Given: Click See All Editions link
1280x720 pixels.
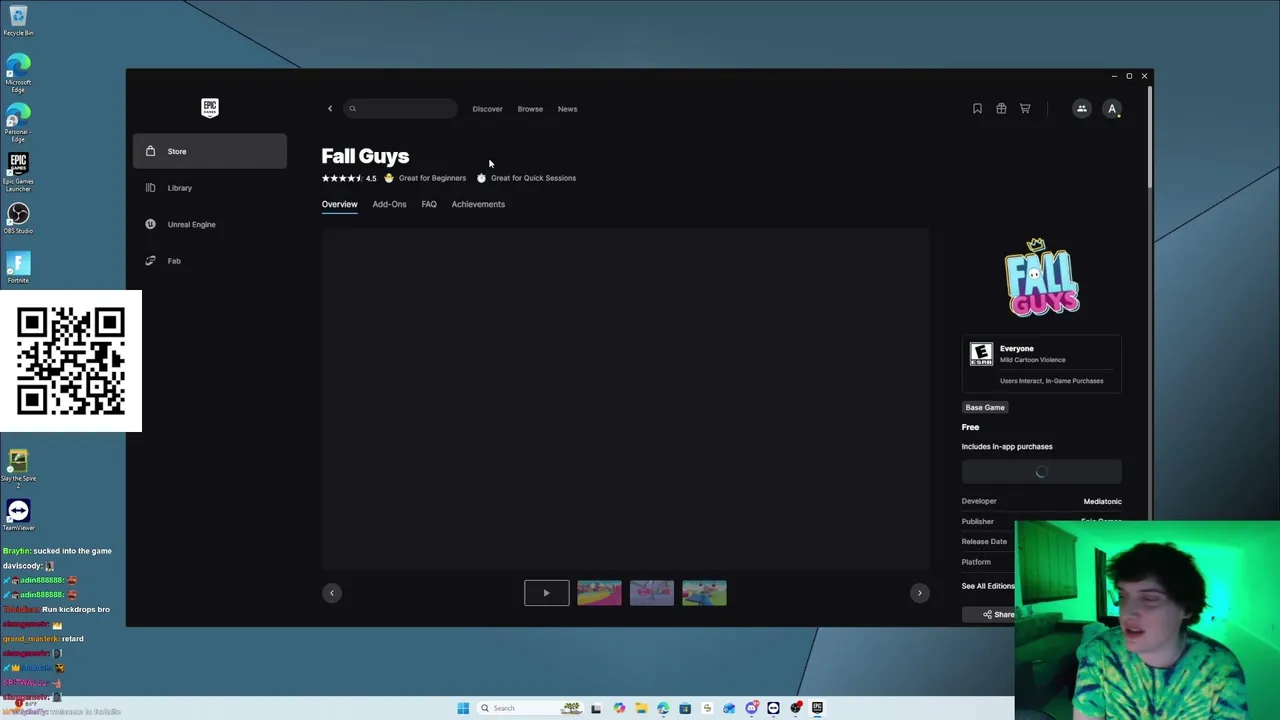Looking at the screenshot, I should tap(988, 586).
